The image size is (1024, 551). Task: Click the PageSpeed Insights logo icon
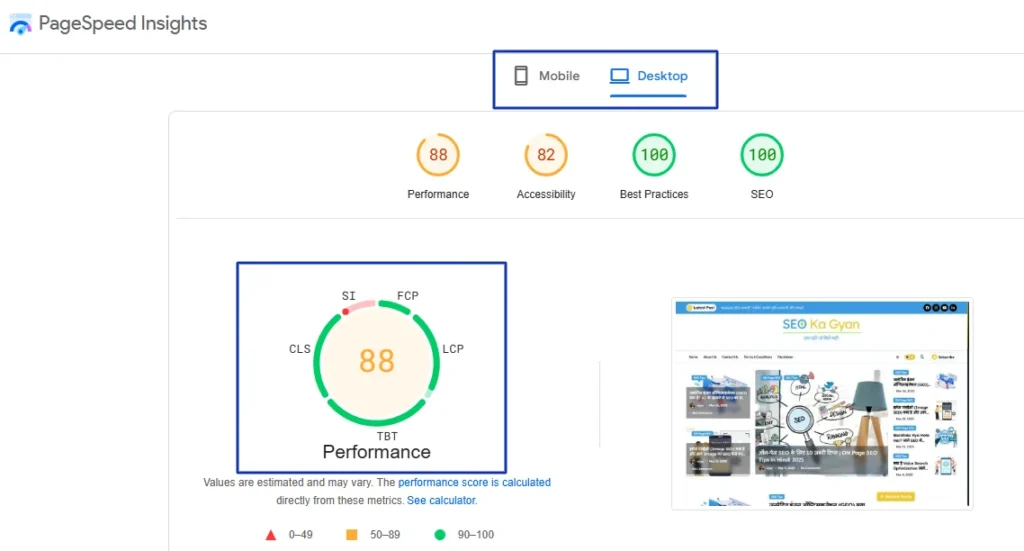(21, 24)
